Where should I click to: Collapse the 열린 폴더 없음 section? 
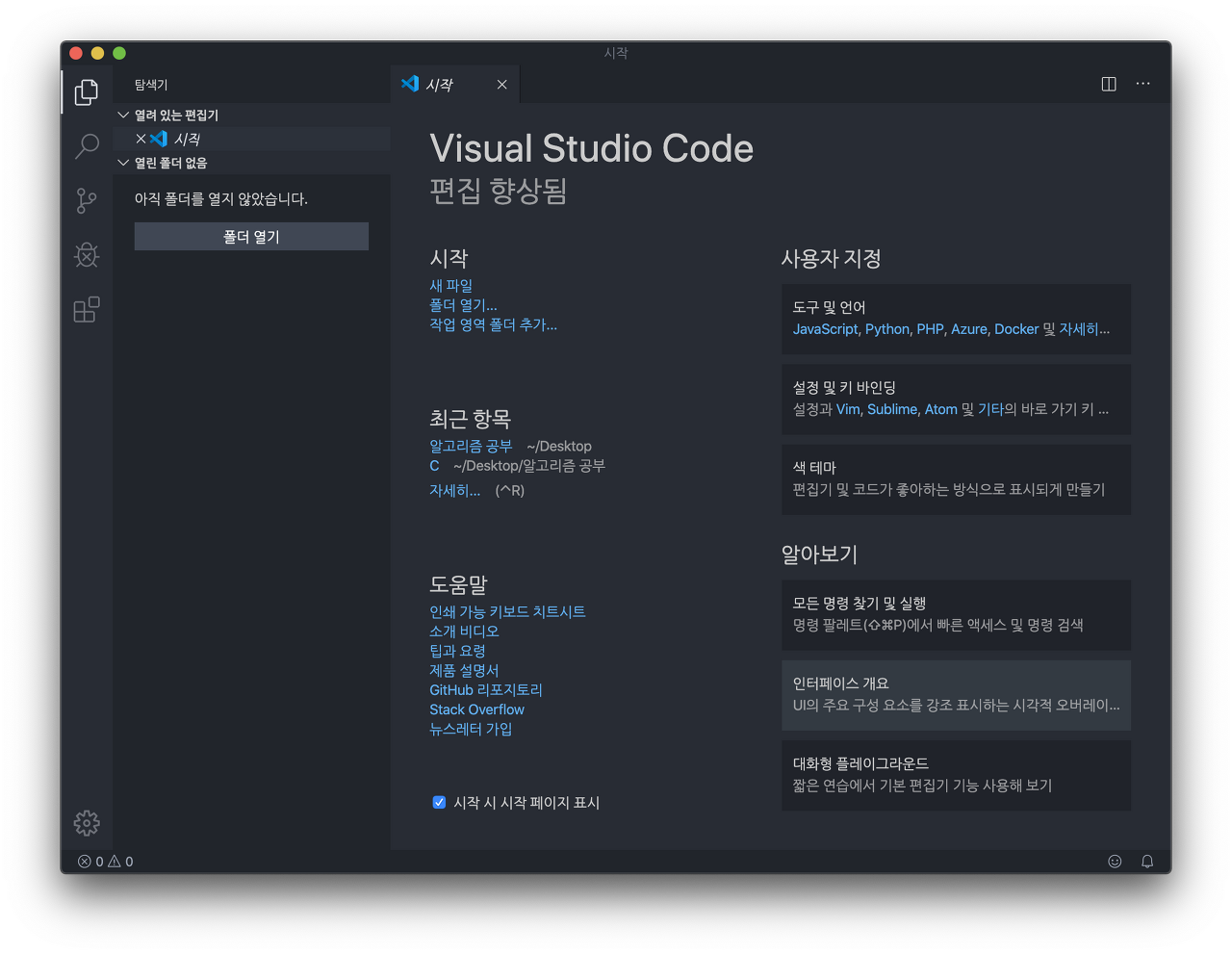point(123,163)
